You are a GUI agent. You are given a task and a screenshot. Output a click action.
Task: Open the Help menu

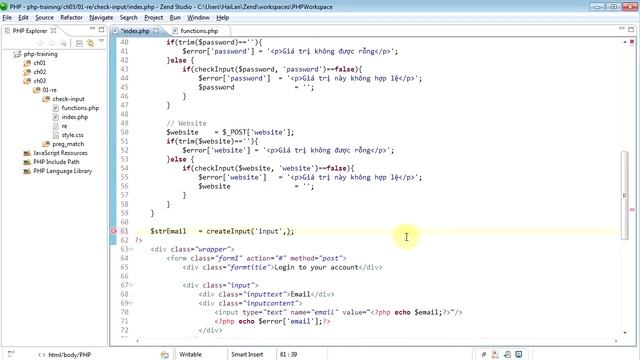[222, 18]
